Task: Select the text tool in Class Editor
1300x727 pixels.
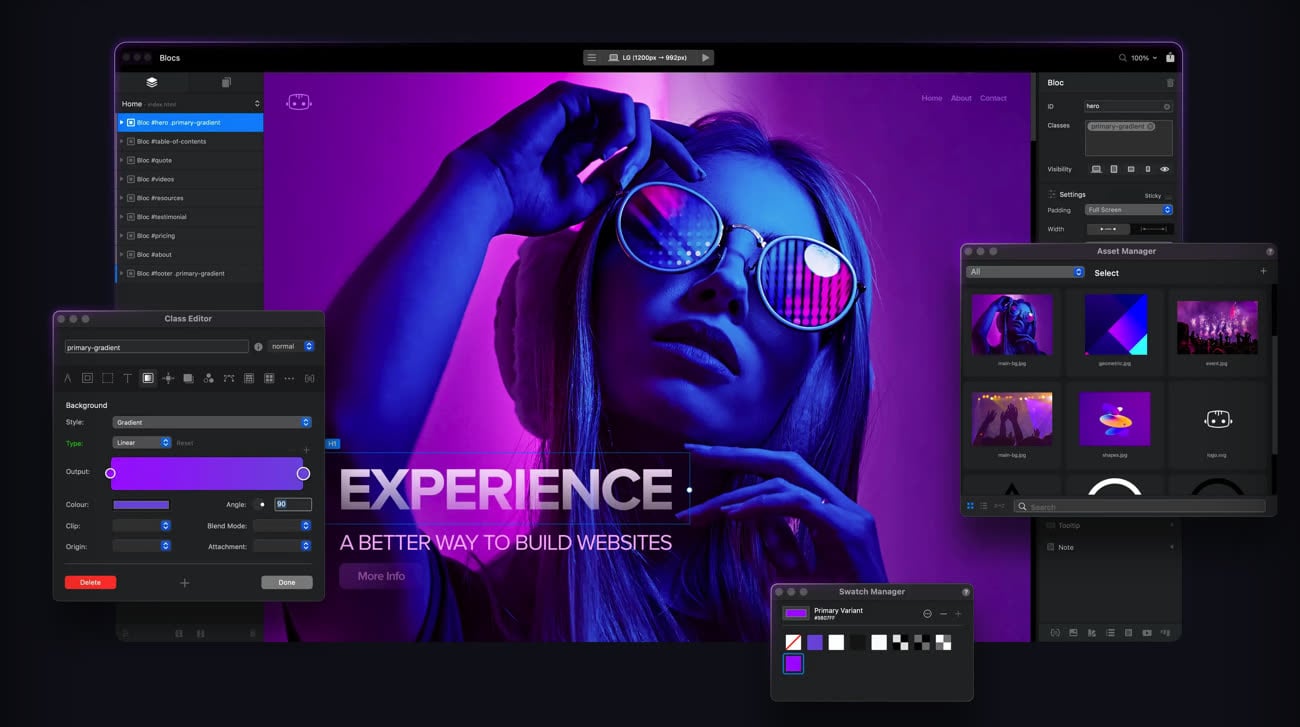Action: (127, 378)
